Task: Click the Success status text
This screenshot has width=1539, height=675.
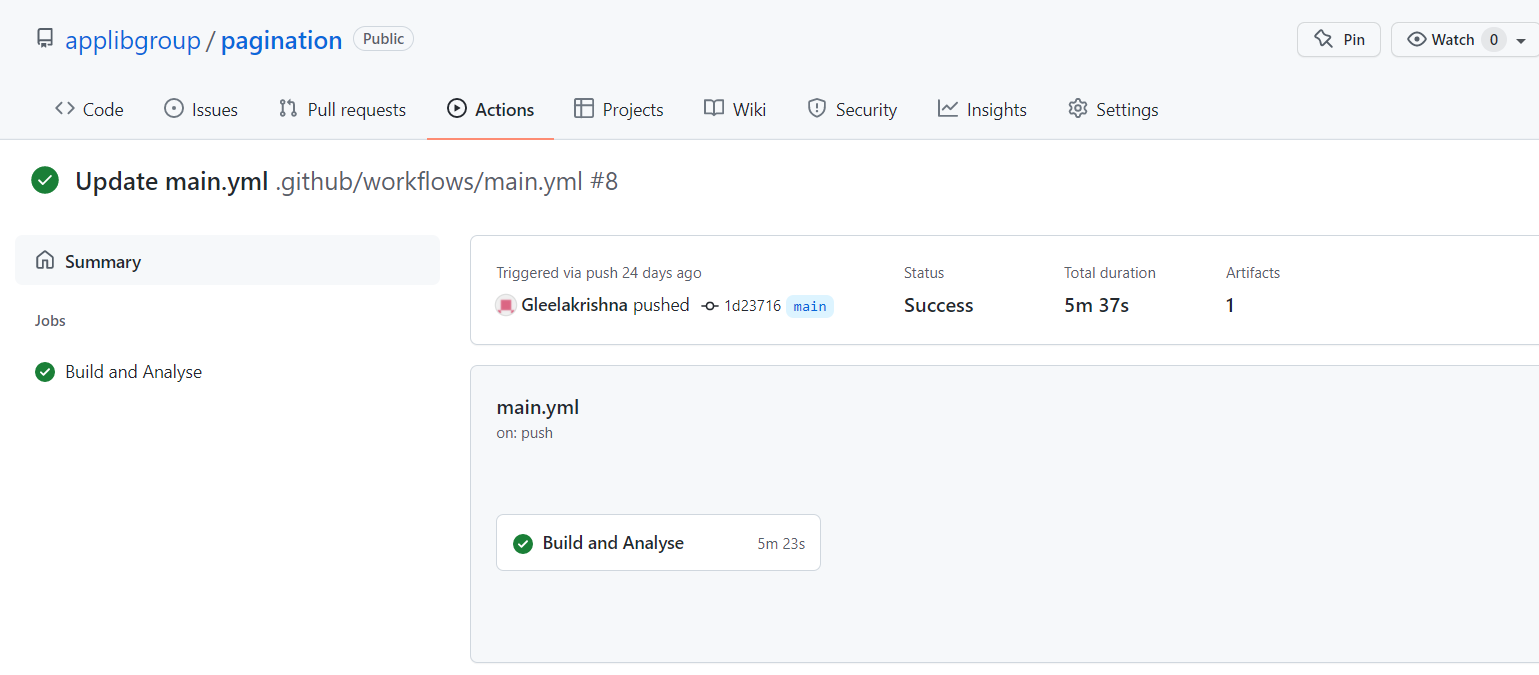Action: pos(938,305)
